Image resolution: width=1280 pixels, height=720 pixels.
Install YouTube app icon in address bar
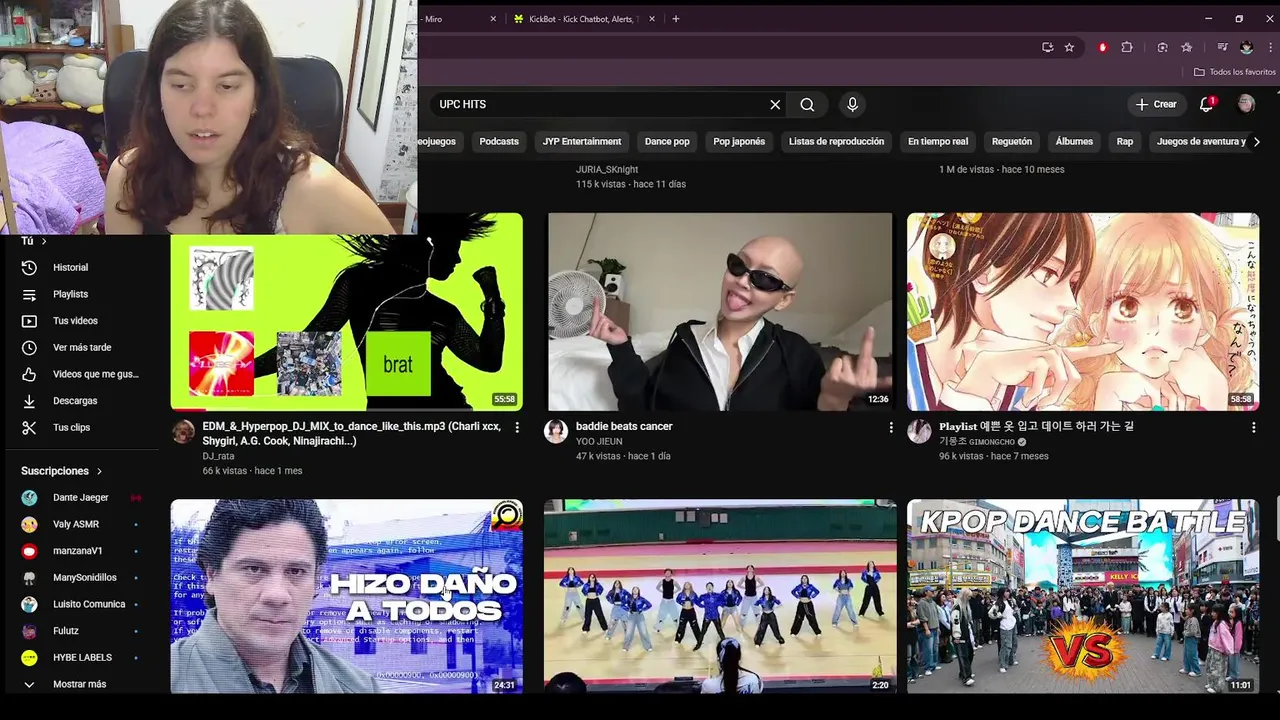(x=1047, y=47)
